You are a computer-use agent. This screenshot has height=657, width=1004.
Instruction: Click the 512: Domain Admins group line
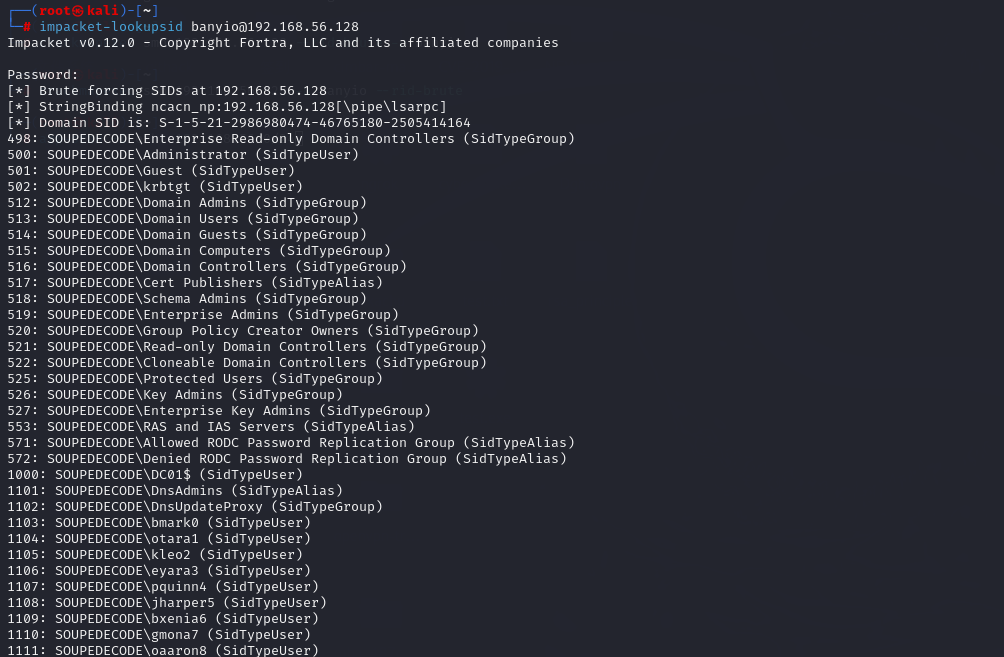click(187, 203)
